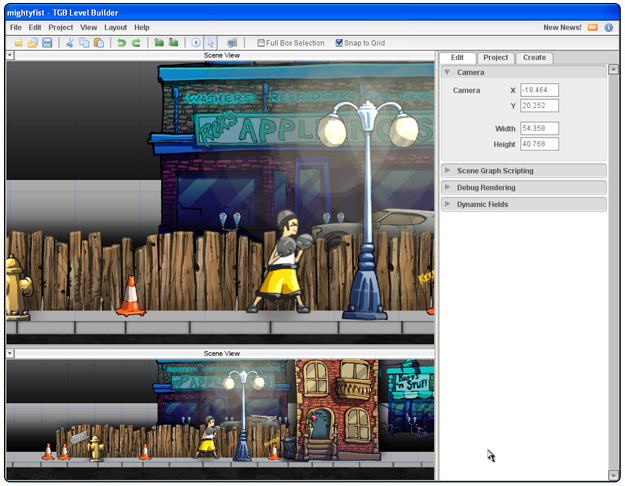Switch to the Create panel tab
Viewport: 625px width, 486px height.
pyautogui.click(x=535, y=57)
